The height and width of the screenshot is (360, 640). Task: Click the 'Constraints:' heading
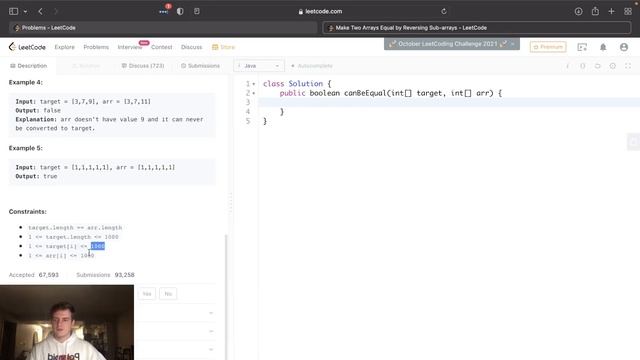coord(28,211)
